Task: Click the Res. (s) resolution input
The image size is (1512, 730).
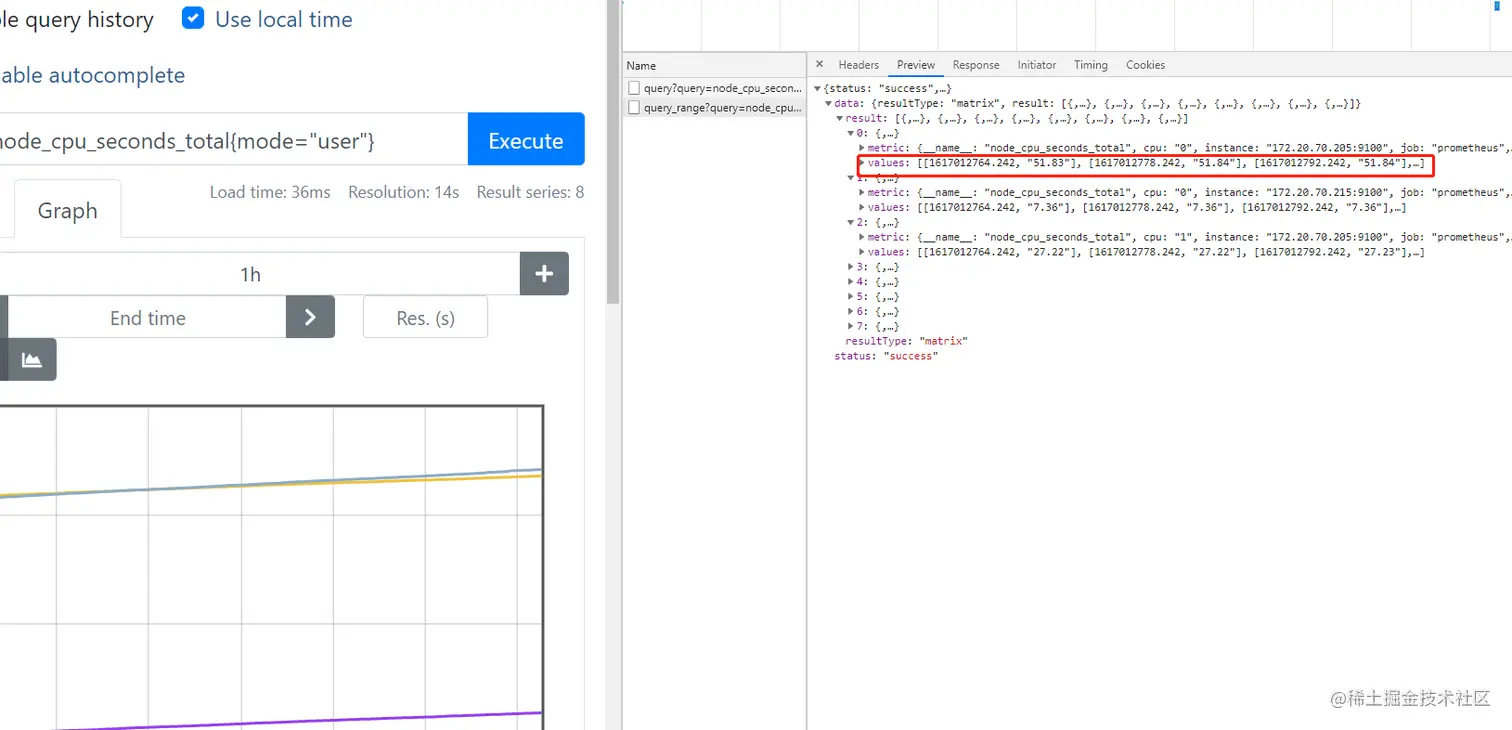Action: (x=425, y=317)
